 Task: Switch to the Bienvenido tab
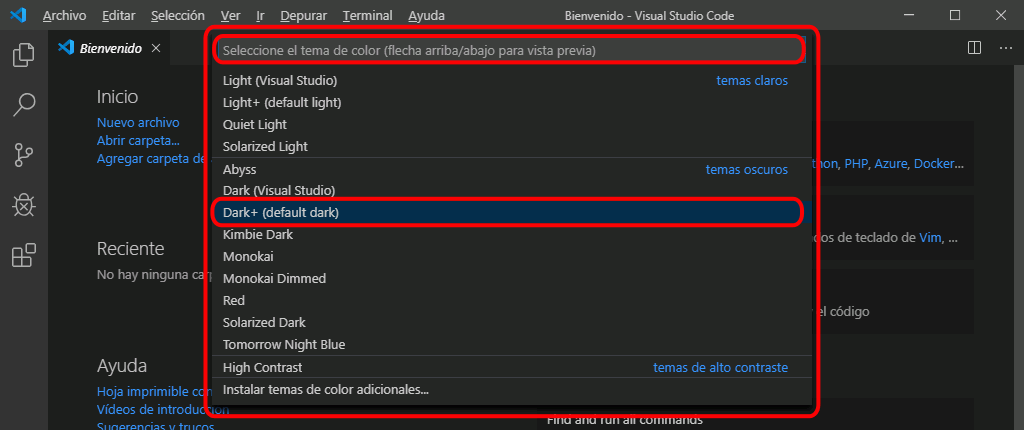[x=110, y=48]
